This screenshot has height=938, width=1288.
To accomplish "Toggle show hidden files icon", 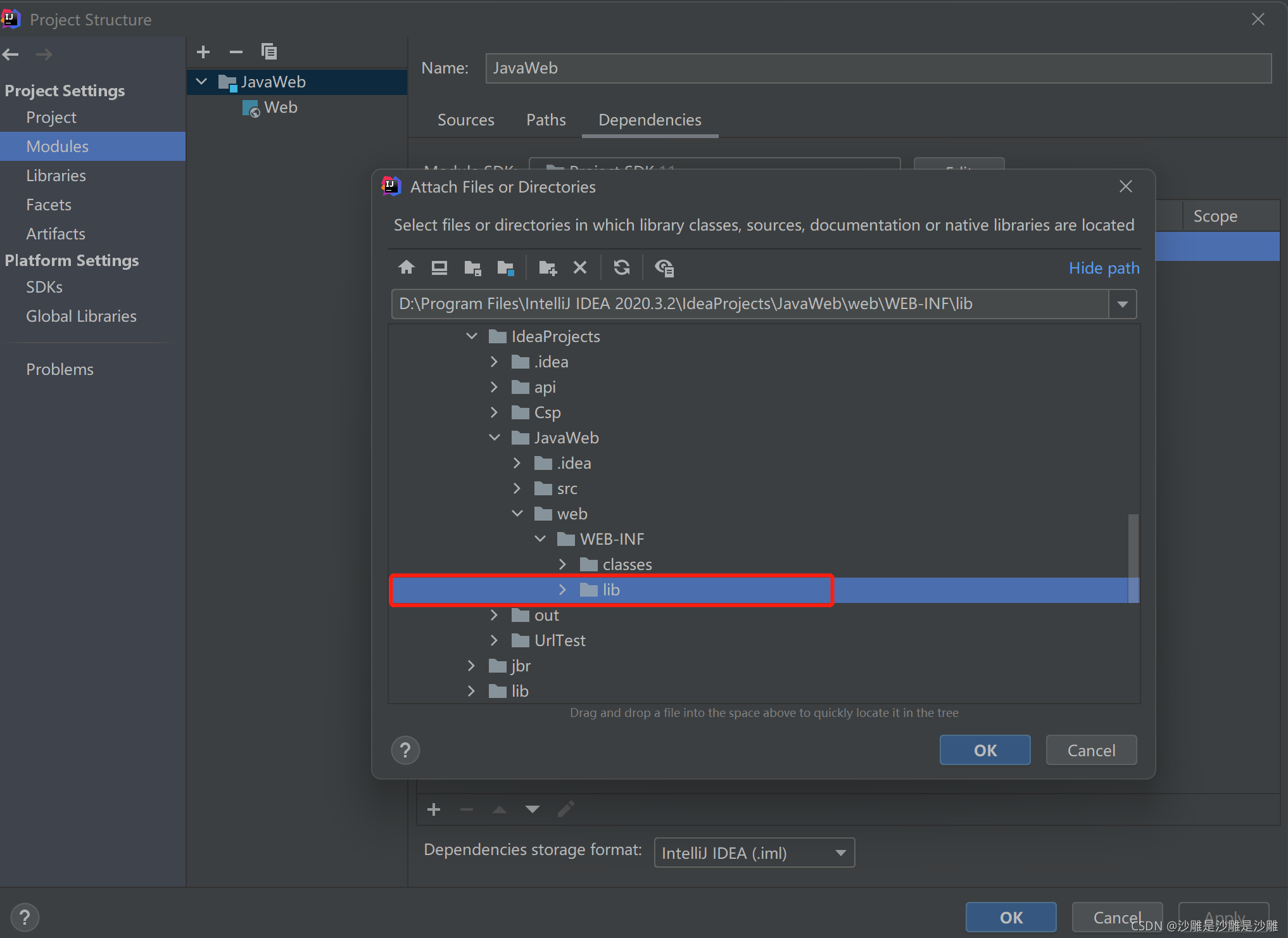I will [x=664, y=268].
